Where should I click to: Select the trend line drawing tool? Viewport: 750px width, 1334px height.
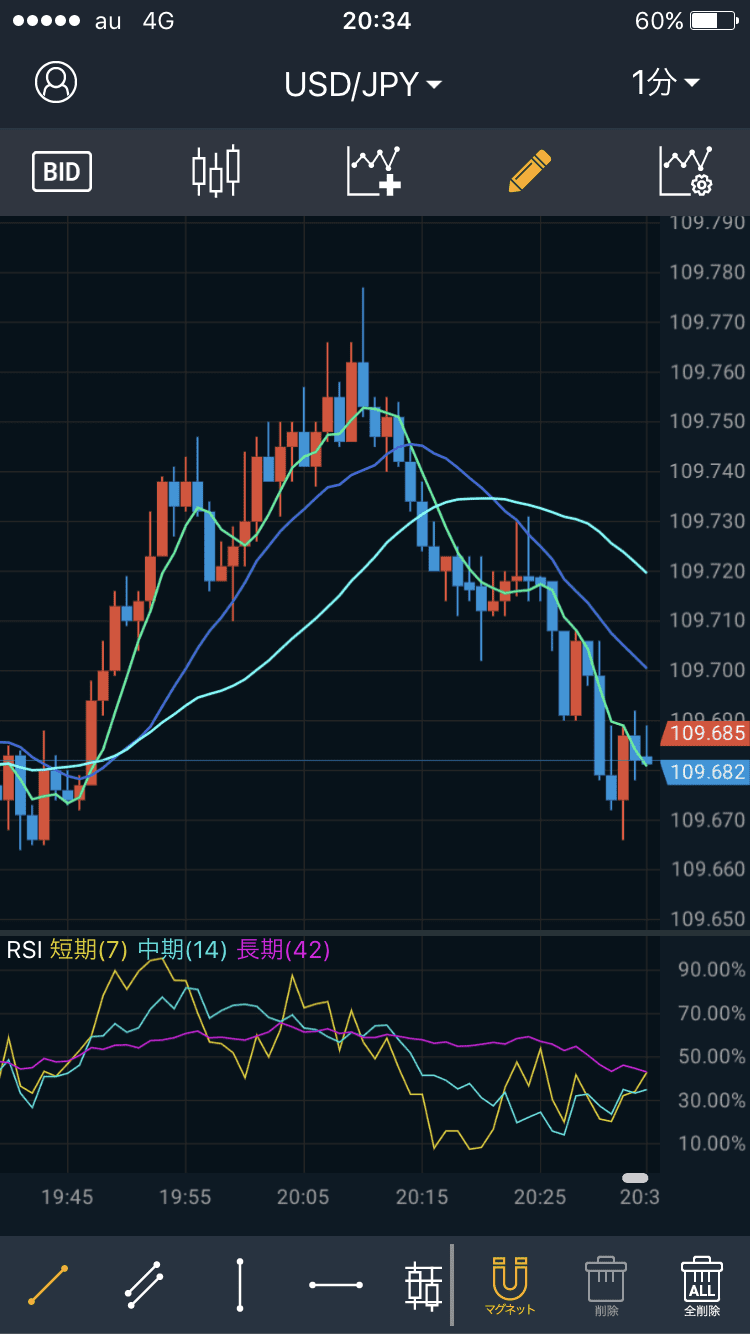(48, 1285)
